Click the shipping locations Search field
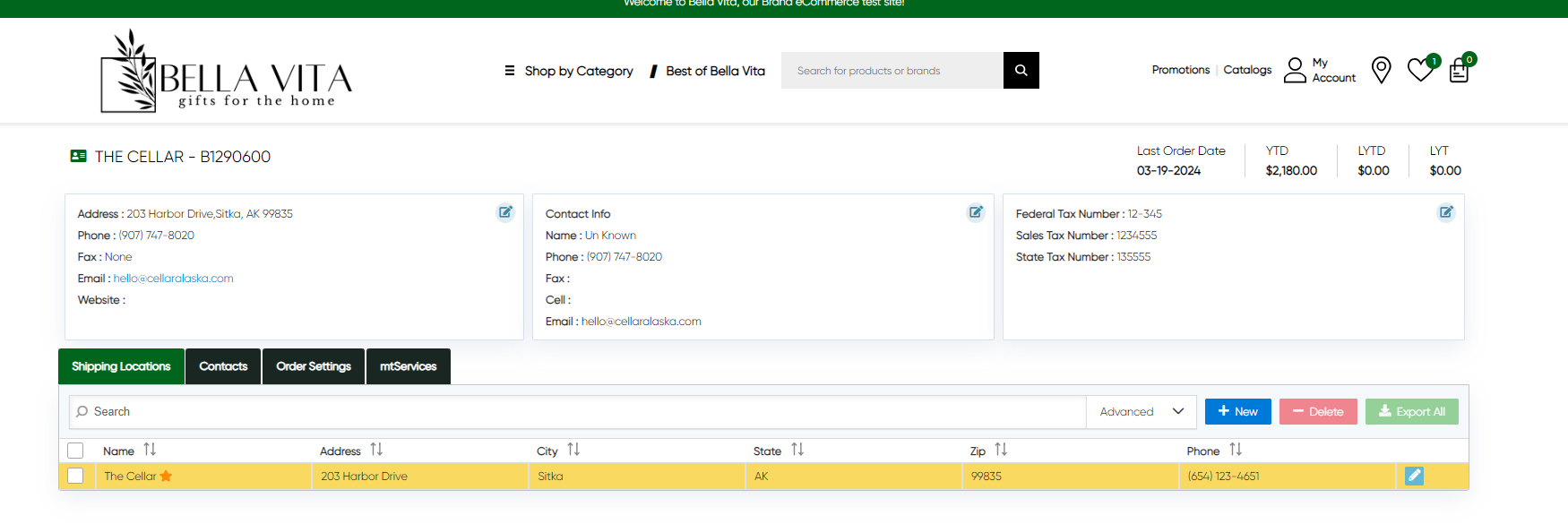The height and width of the screenshot is (524, 1568). click(578, 412)
